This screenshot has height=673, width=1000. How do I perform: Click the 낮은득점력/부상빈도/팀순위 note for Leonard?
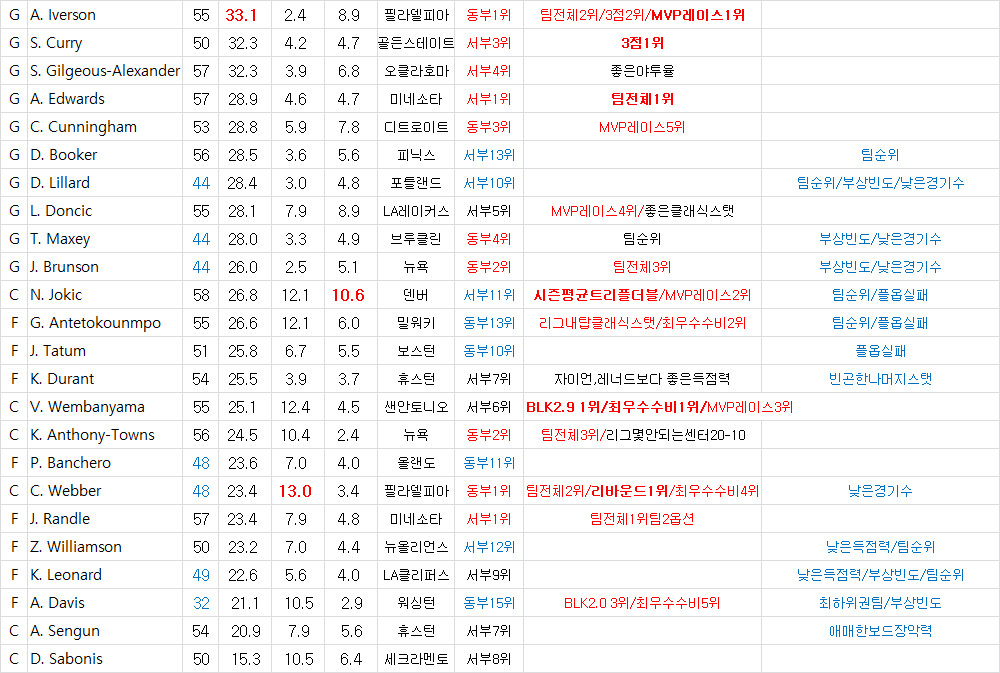coord(880,576)
